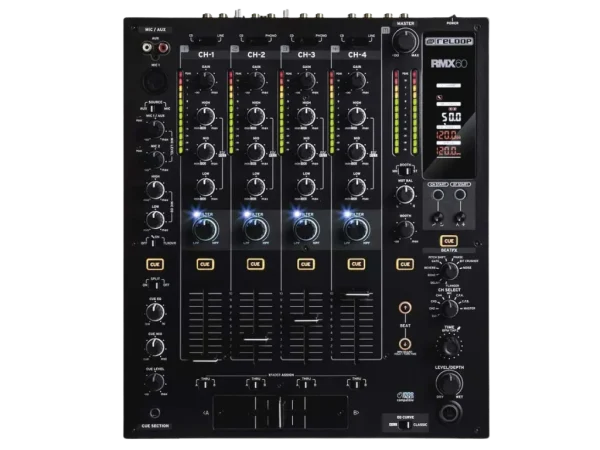Click the CH-3 CUE button
Screen dimensions: 600x450
tap(306, 264)
